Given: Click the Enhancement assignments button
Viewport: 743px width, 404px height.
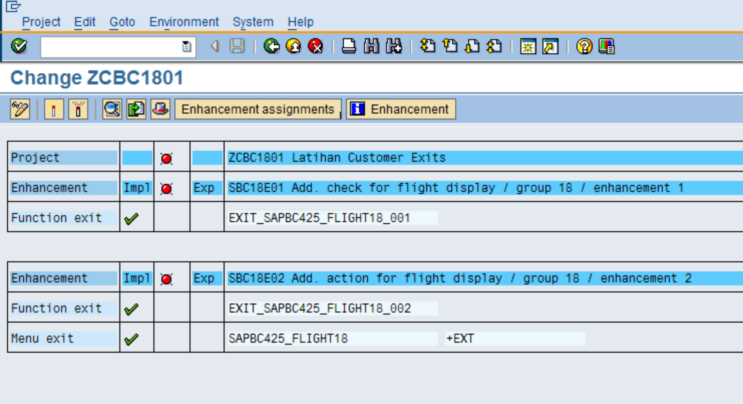Looking at the screenshot, I should [x=258, y=109].
